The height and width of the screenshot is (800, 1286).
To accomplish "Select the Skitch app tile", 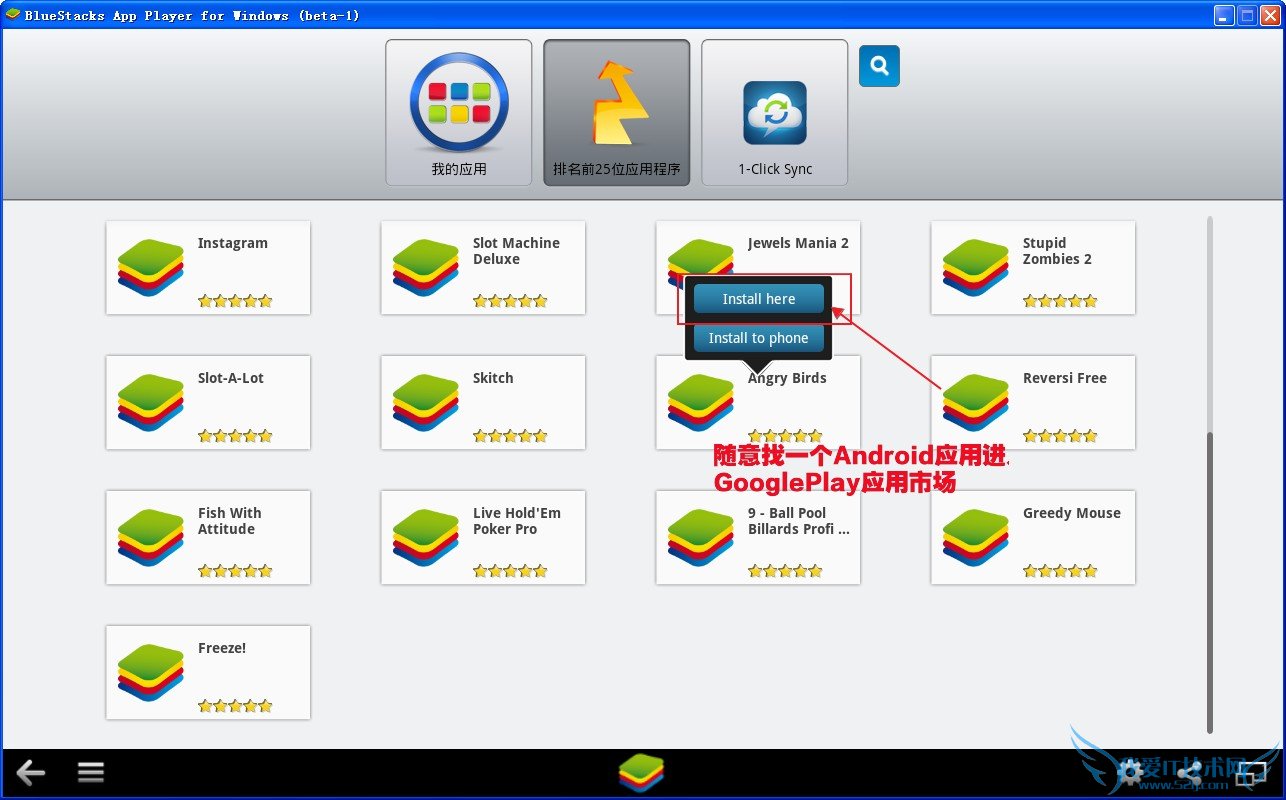I will pos(483,403).
